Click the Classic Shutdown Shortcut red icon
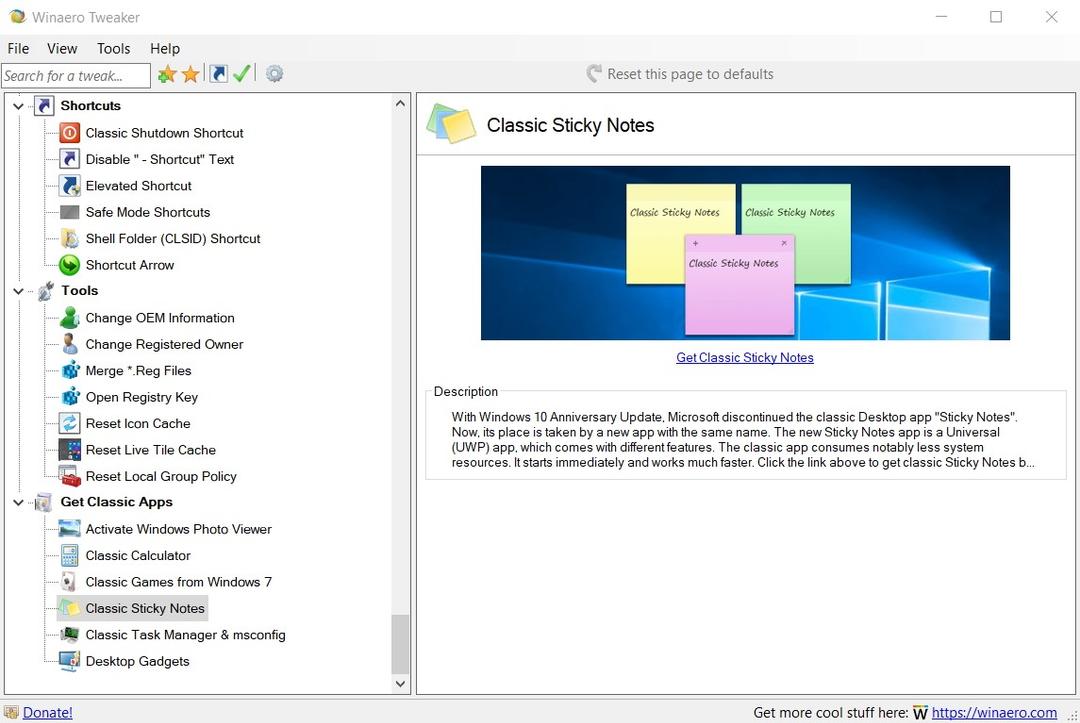Screen dimensions: 1080x723 [69, 133]
